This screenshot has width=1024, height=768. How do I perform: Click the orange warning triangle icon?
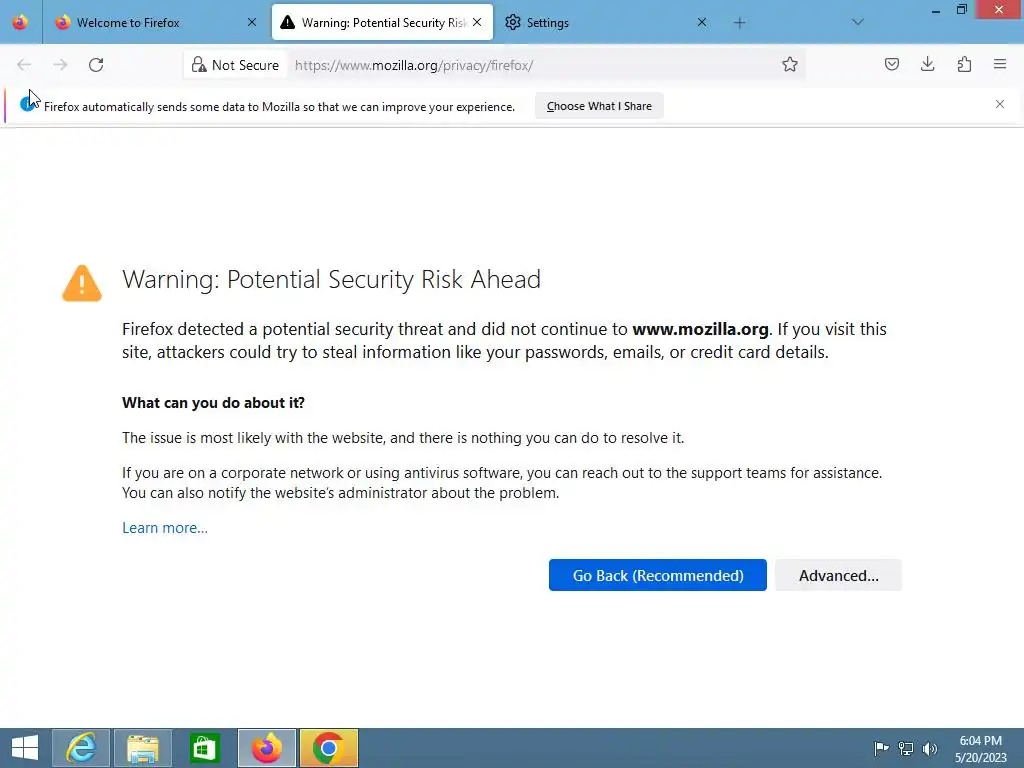point(82,283)
